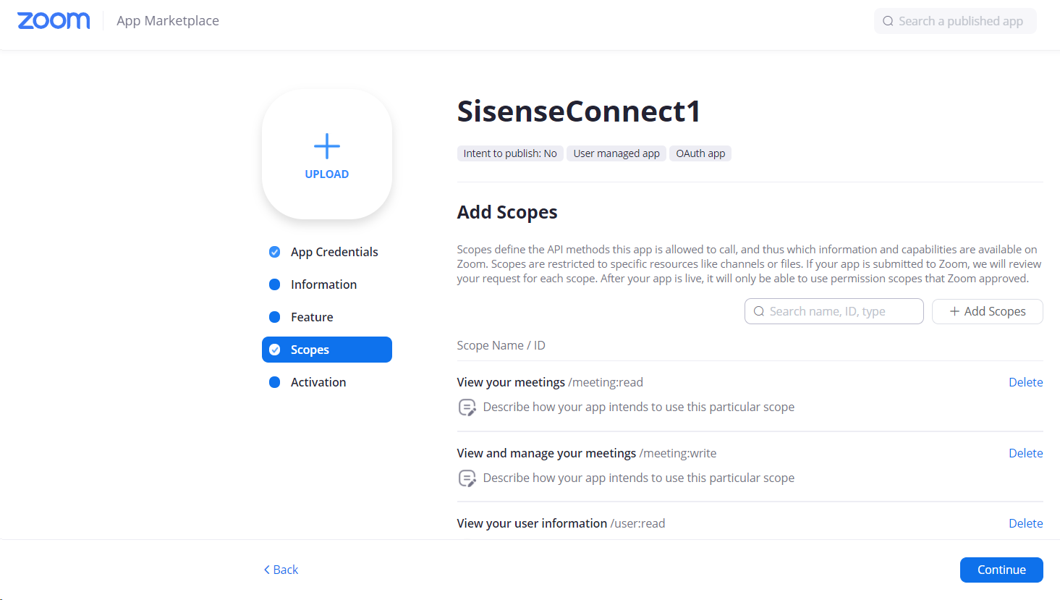Delete the View and manage your meetings scope
1060x600 pixels.
tap(1026, 453)
